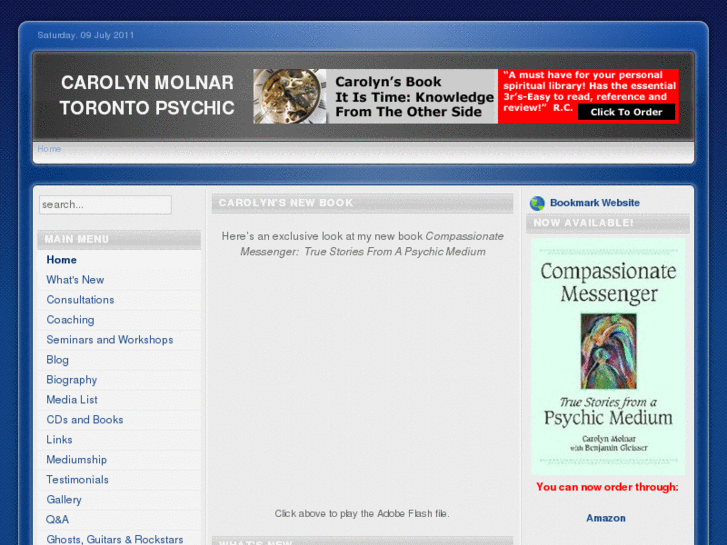Navigate to Mediumship page

(77, 459)
